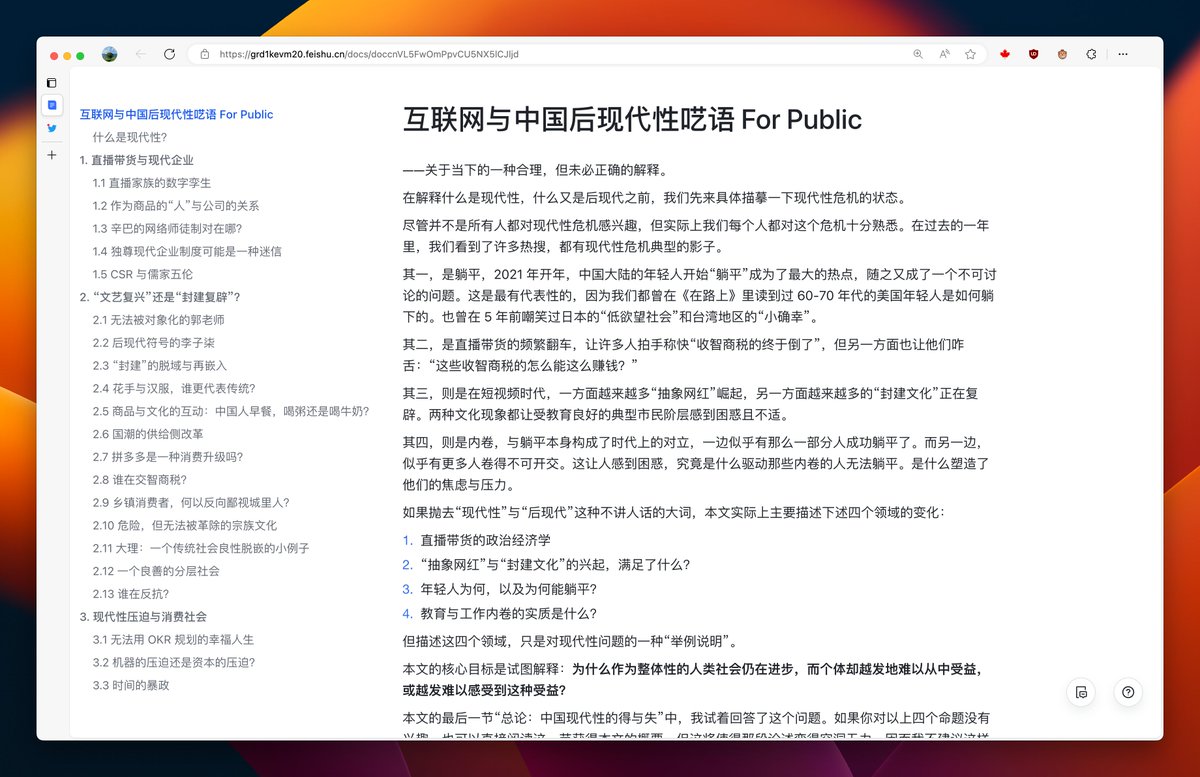
Task: Jump to section 3. 现代性压迫与消费社会
Action: point(144,617)
